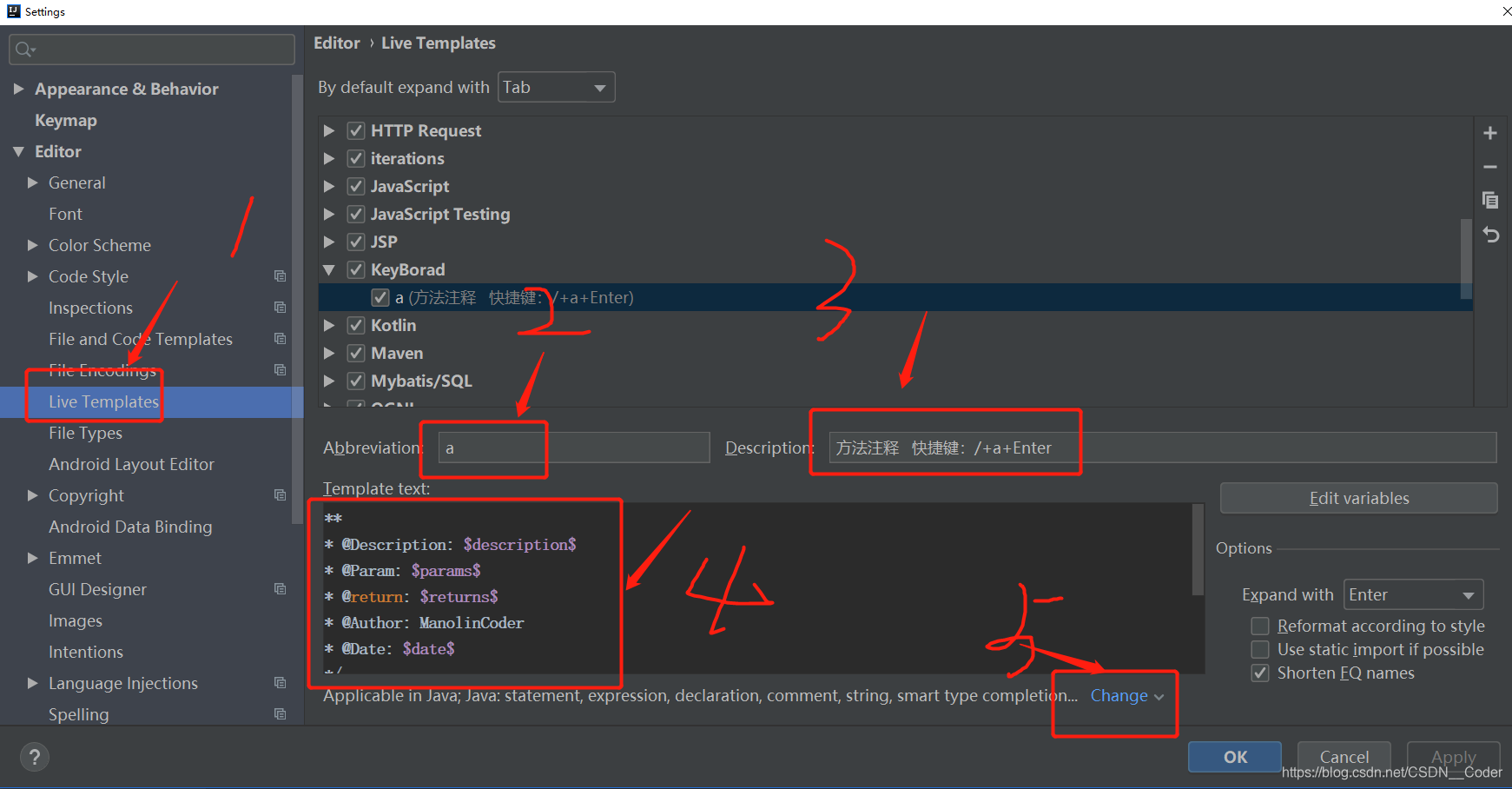Open the Keymap settings page
This screenshot has height=789, width=1512.
pyautogui.click(x=66, y=120)
